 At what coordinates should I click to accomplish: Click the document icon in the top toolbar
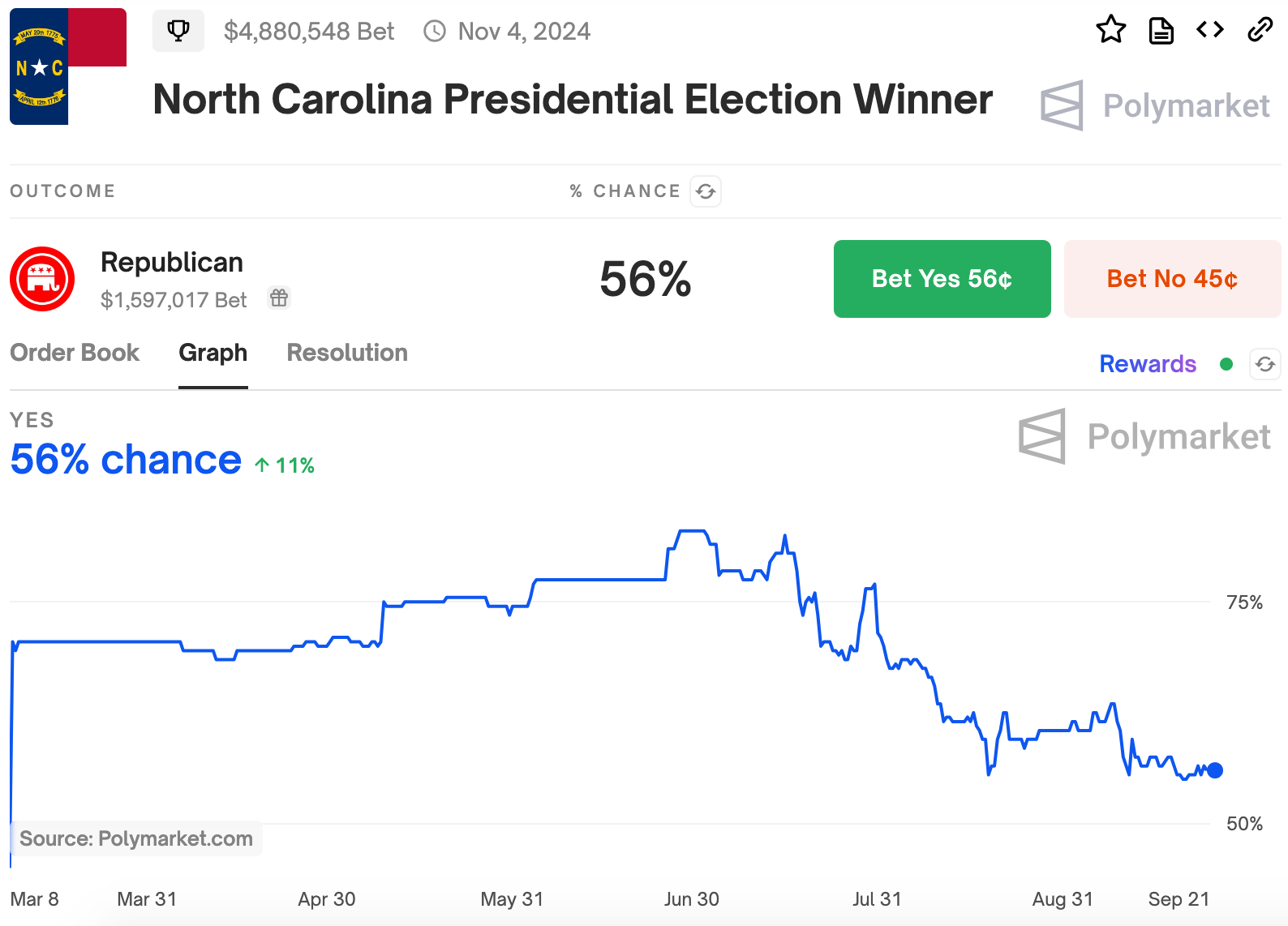point(1161,30)
